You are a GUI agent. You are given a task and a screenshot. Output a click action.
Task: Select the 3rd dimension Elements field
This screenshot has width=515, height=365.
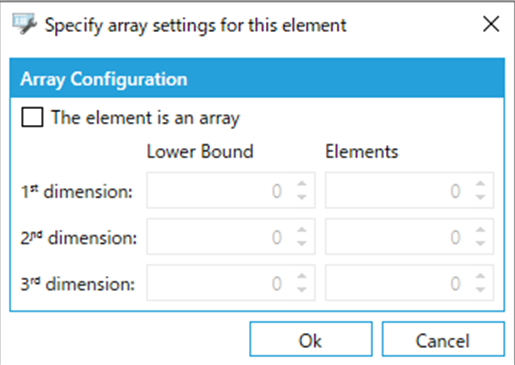409,283
